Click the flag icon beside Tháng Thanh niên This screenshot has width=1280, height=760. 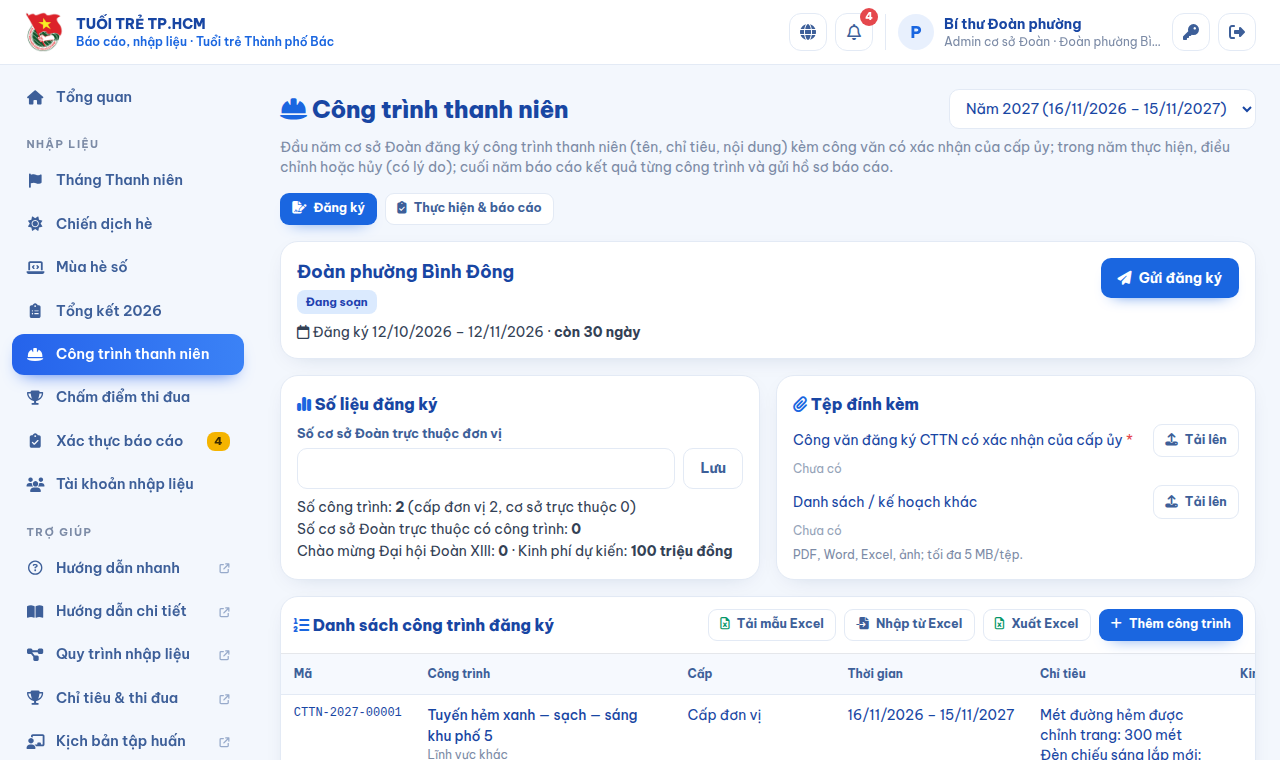(x=35, y=180)
